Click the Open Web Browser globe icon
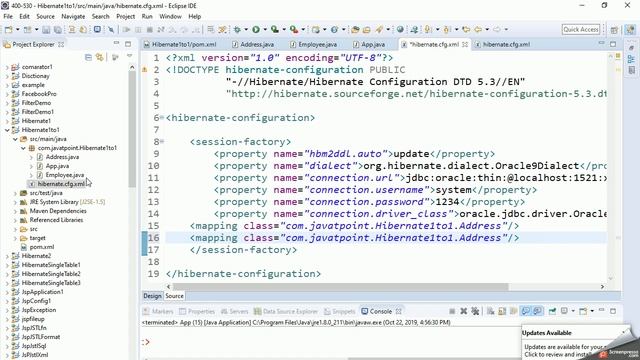The height and width of the screenshot is (360, 640). [400, 29]
